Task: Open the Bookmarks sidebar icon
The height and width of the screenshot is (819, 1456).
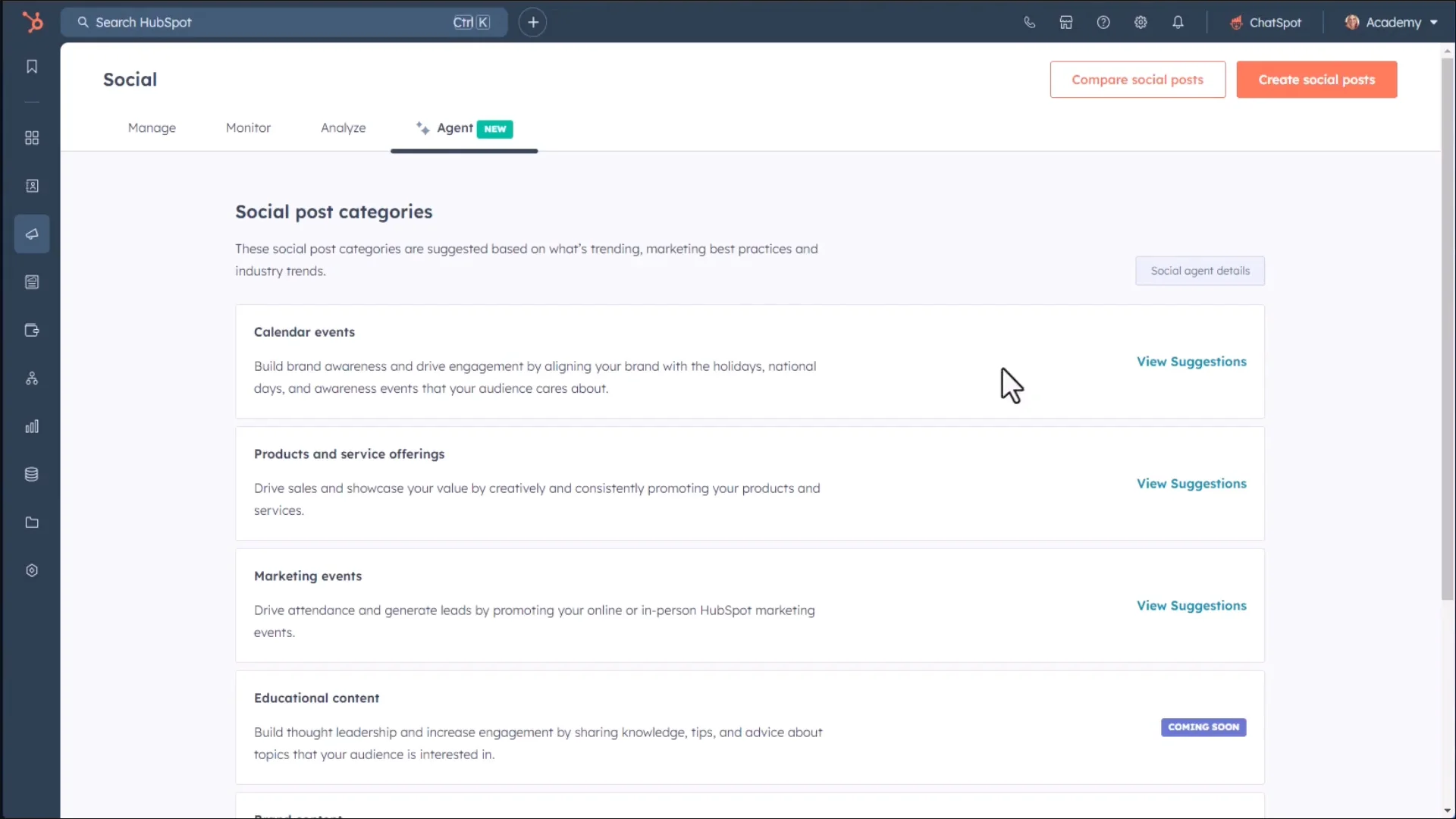Action: (32, 67)
